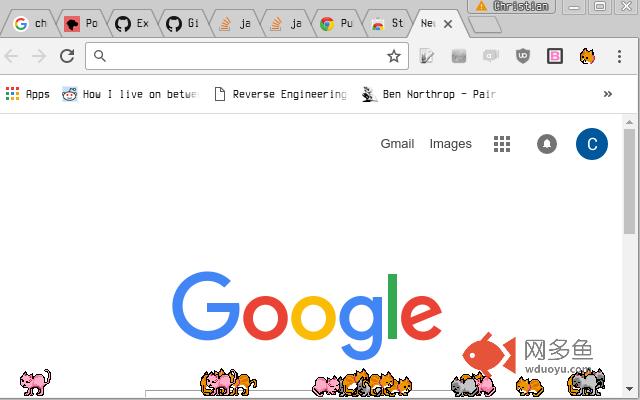Click the Christian profile button
The height and width of the screenshot is (400, 640).
click(x=511, y=6)
